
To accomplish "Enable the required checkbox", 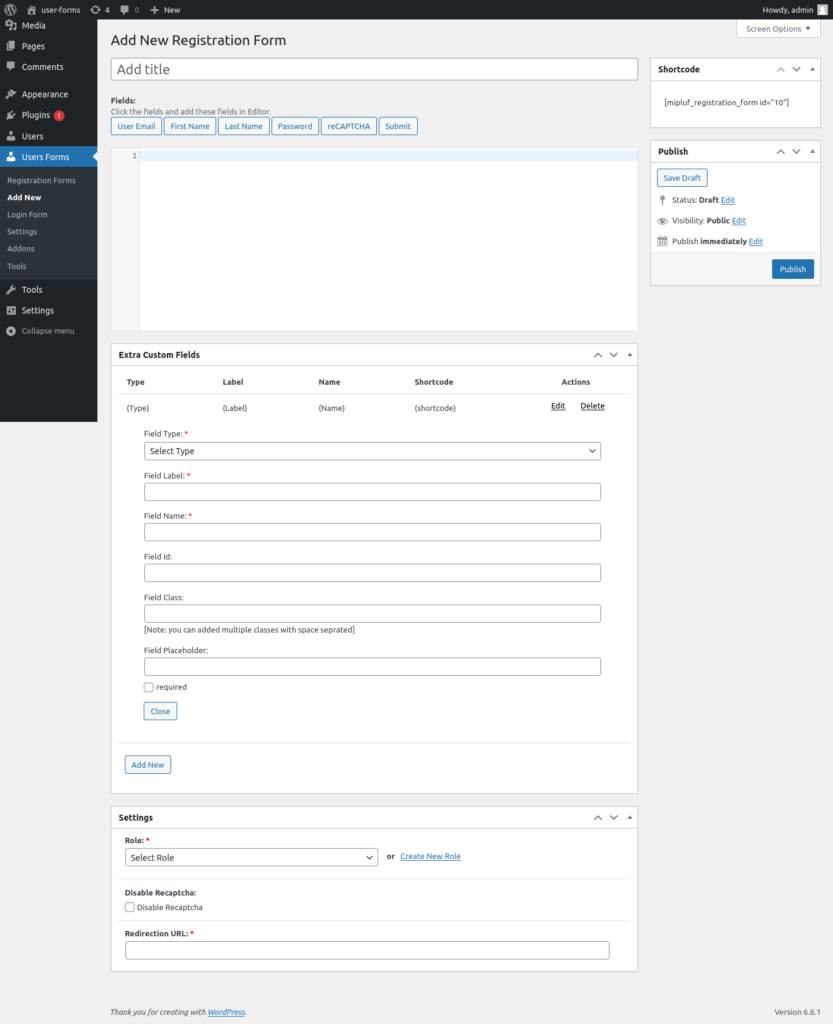I will pos(149,687).
